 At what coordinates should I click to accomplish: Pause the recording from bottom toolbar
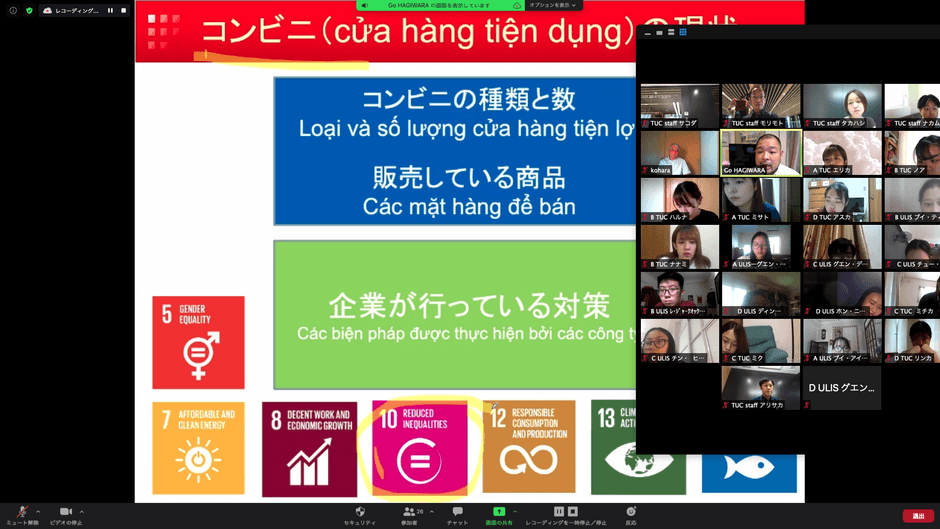pos(559,512)
